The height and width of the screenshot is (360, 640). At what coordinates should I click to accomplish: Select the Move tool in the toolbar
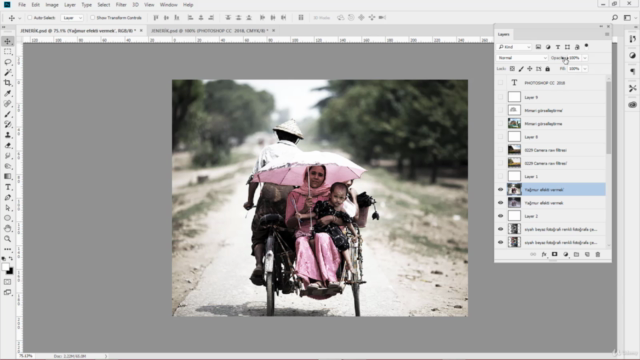[8, 41]
